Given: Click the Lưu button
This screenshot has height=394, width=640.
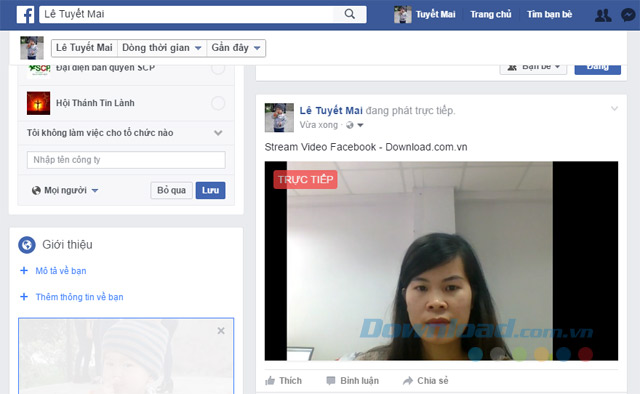Looking at the screenshot, I should tap(210, 190).
